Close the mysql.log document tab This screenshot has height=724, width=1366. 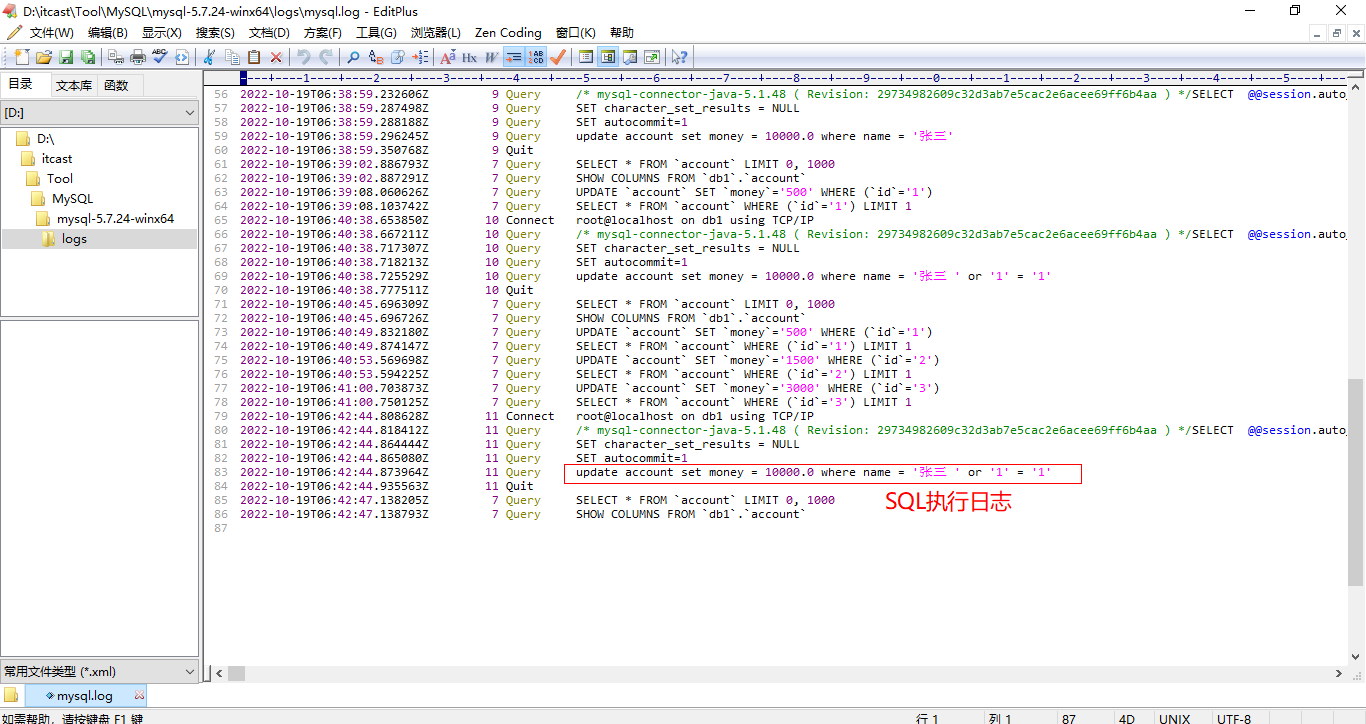click(139, 695)
